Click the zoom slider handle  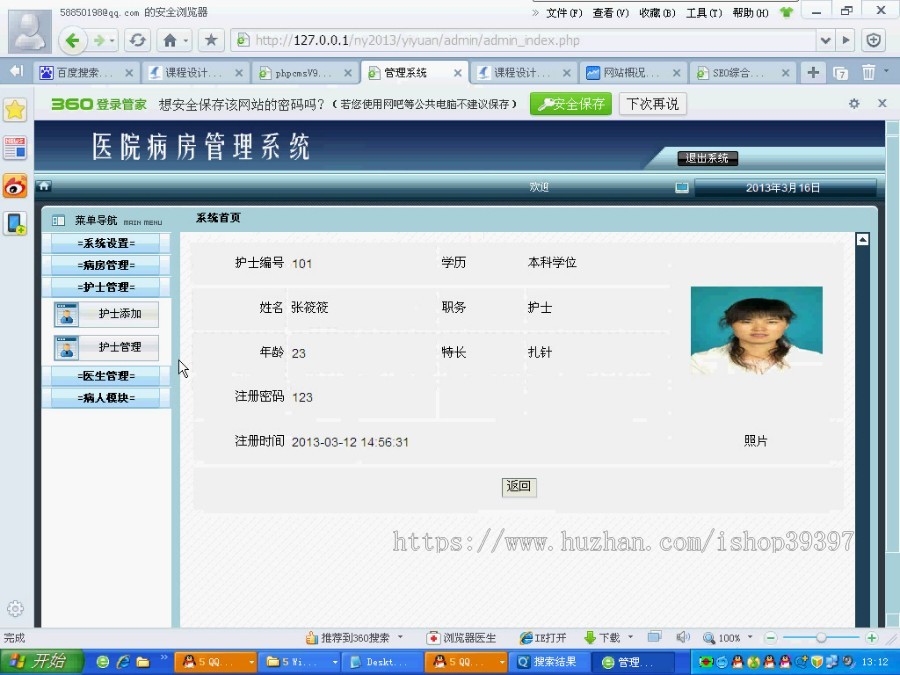[x=821, y=638]
